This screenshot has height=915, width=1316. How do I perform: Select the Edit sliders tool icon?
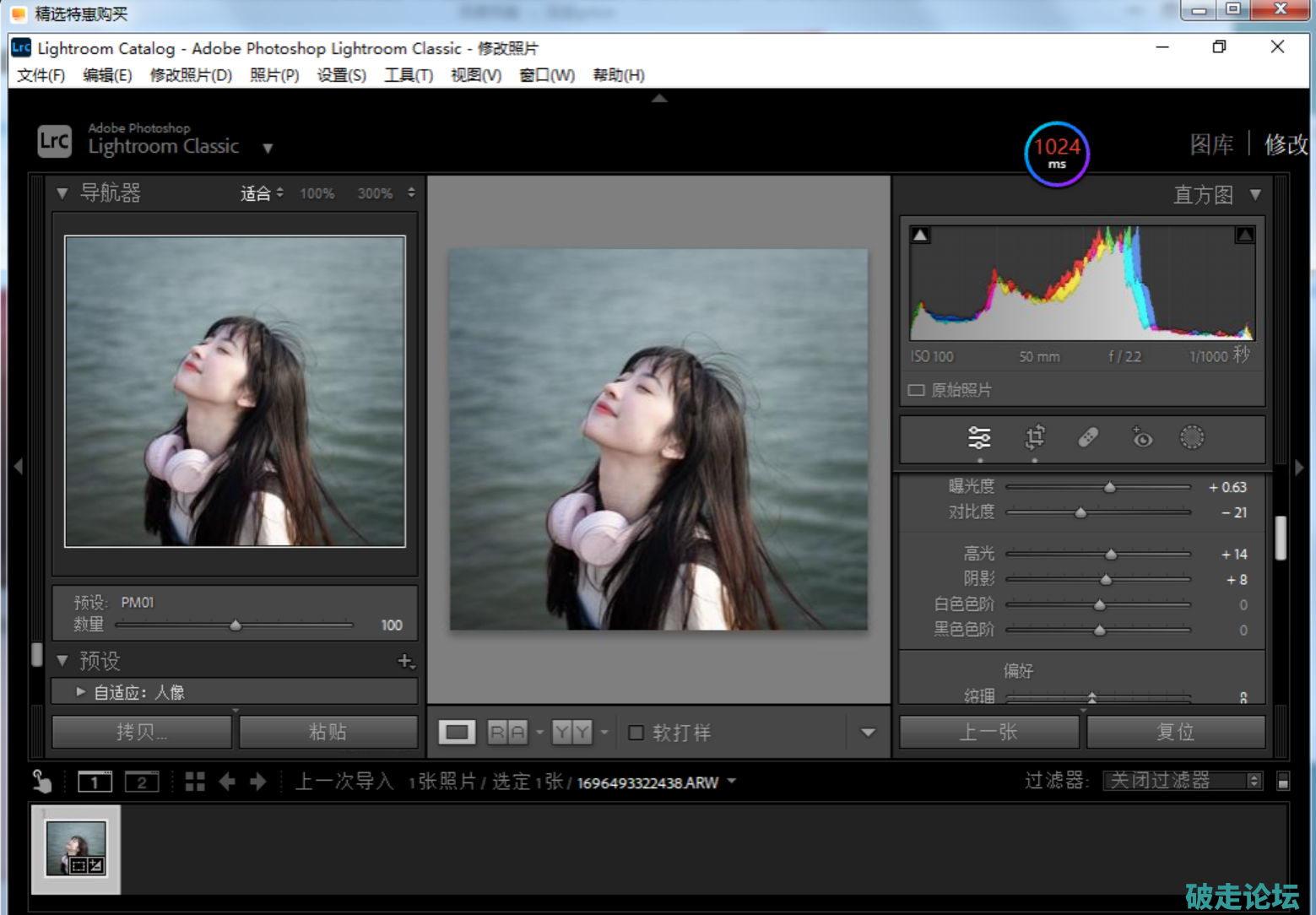[x=979, y=437]
